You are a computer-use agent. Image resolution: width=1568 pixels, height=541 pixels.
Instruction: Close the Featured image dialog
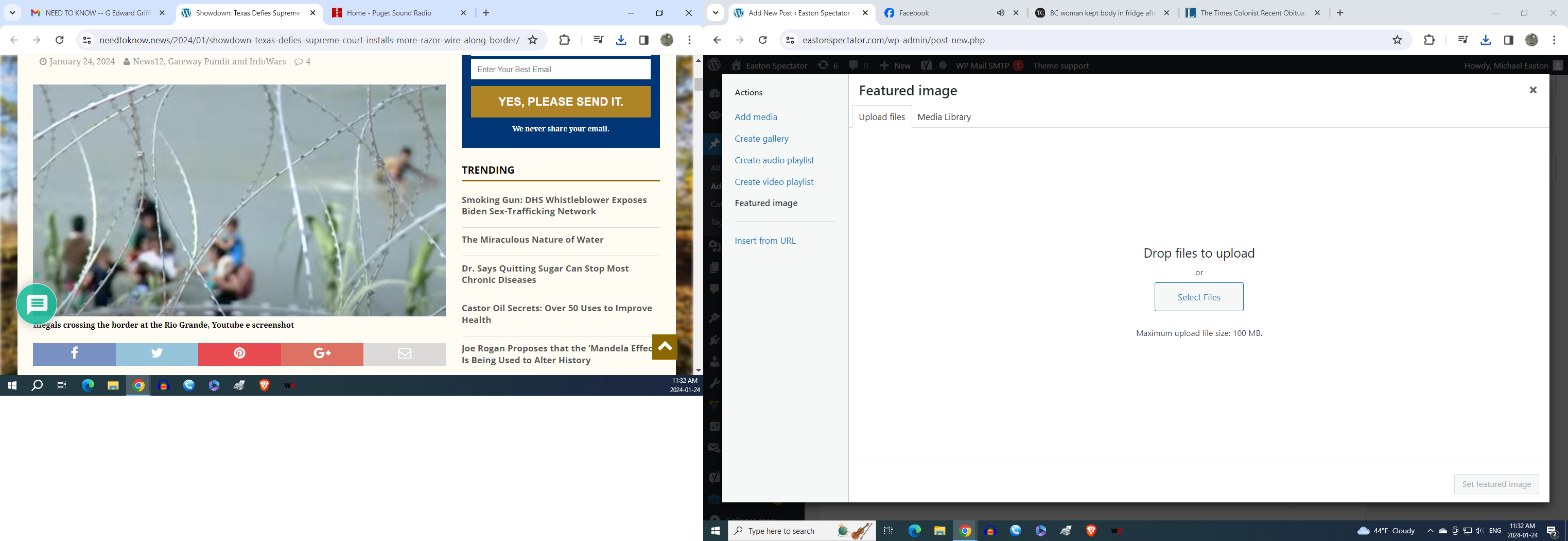1532,90
